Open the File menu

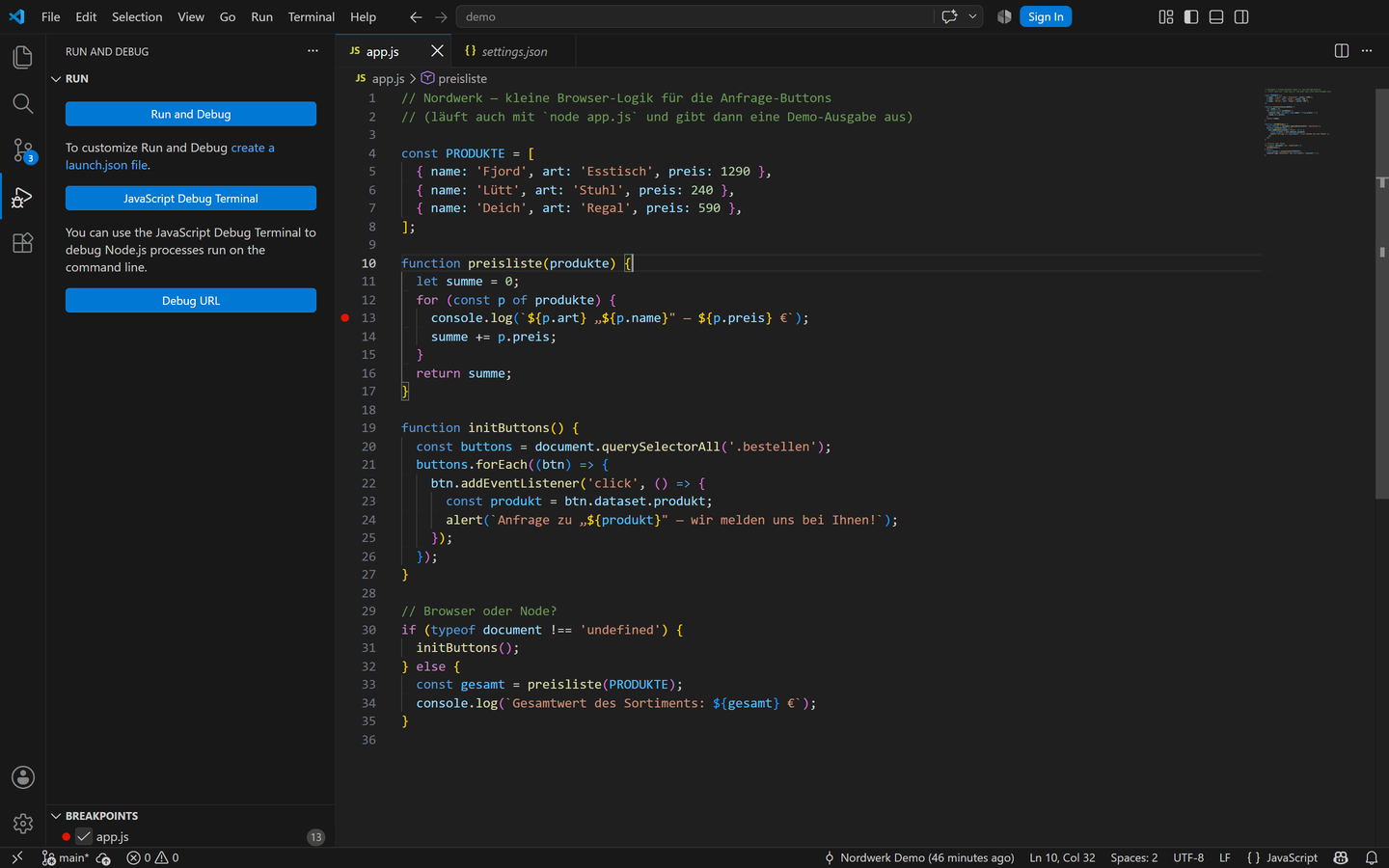(51, 16)
